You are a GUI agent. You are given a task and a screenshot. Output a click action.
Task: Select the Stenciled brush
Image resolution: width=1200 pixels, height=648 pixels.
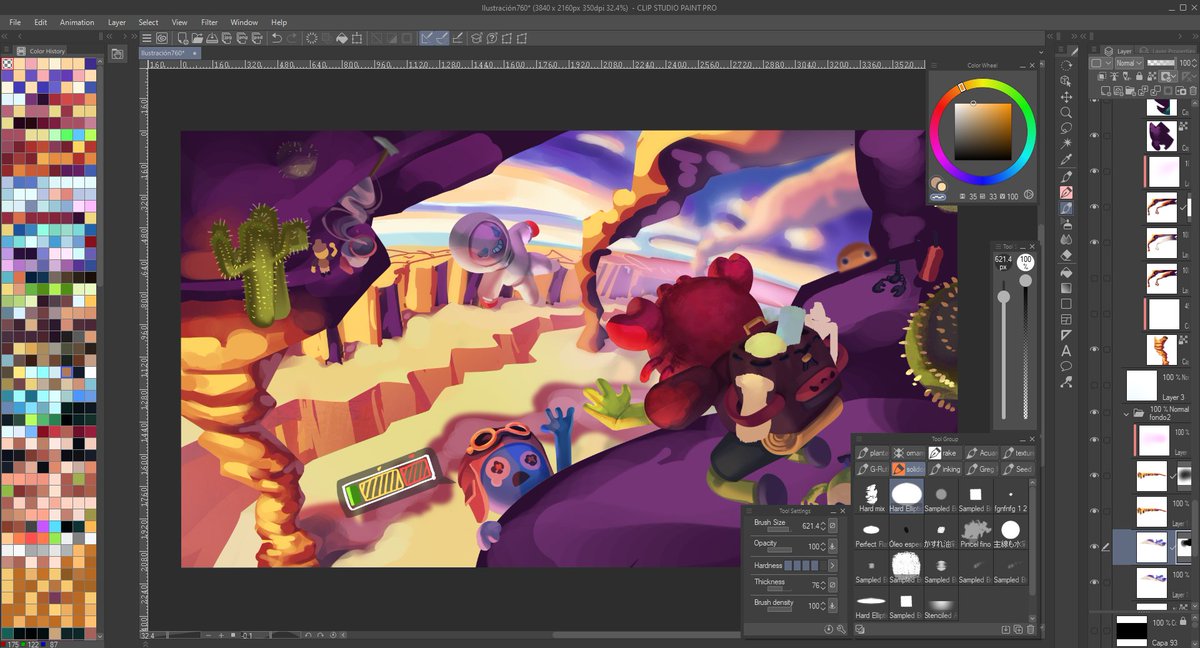pos(940,604)
